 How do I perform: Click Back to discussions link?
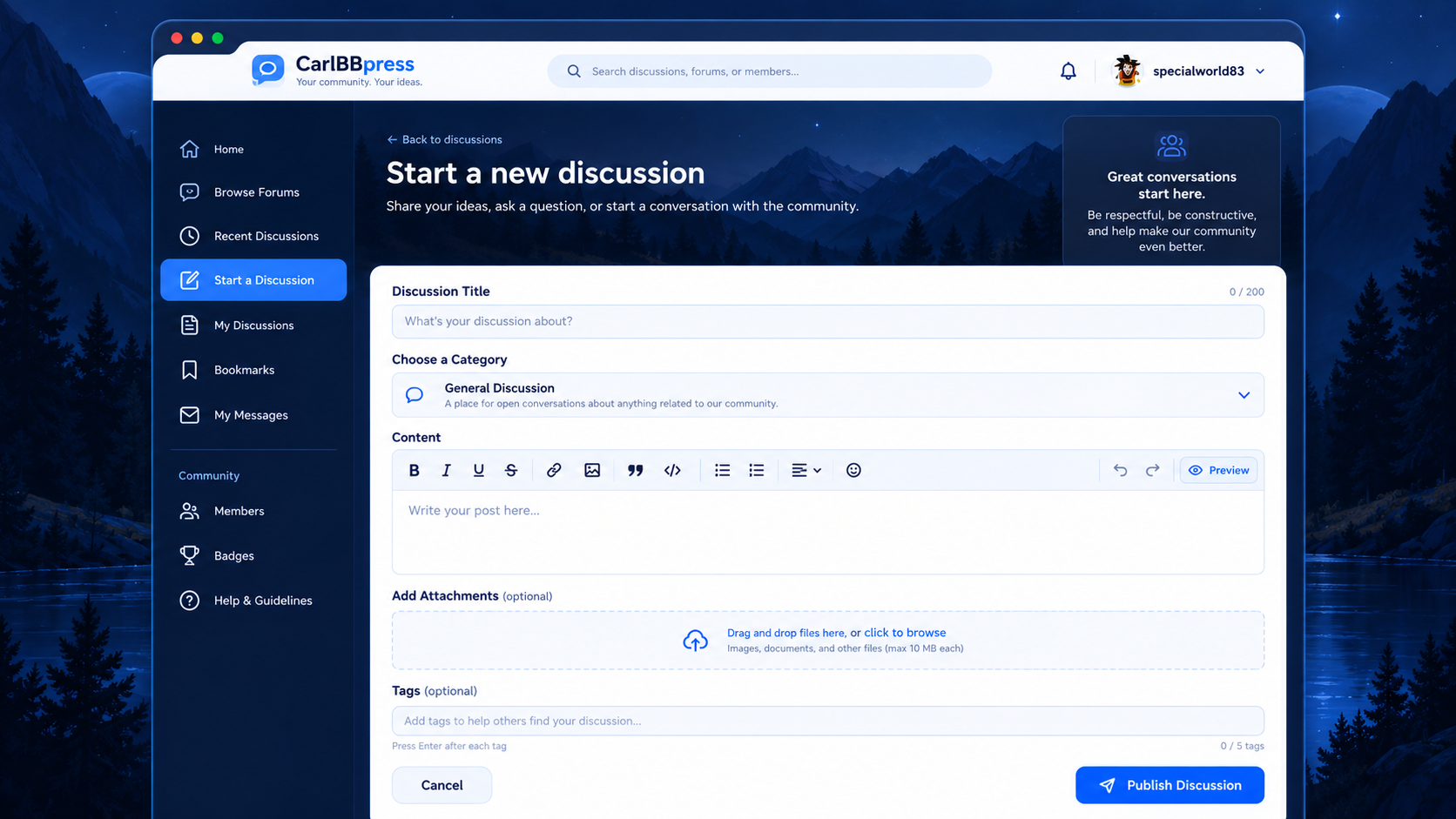[x=444, y=139]
